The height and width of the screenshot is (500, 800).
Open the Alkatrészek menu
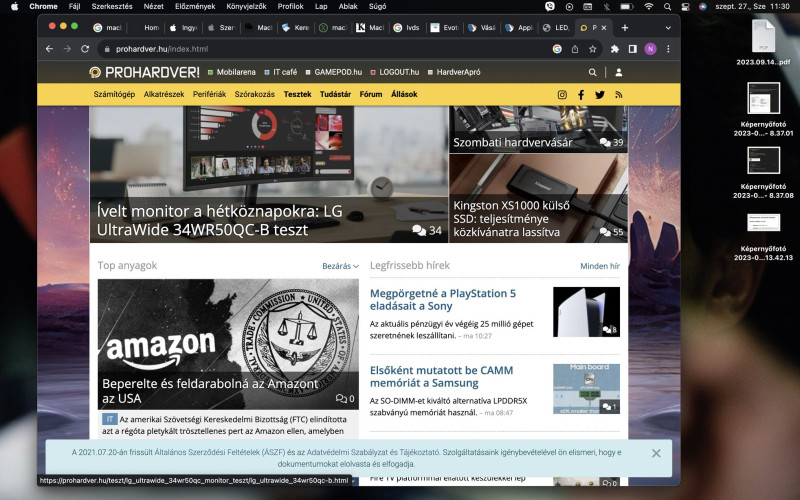coord(164,94)
